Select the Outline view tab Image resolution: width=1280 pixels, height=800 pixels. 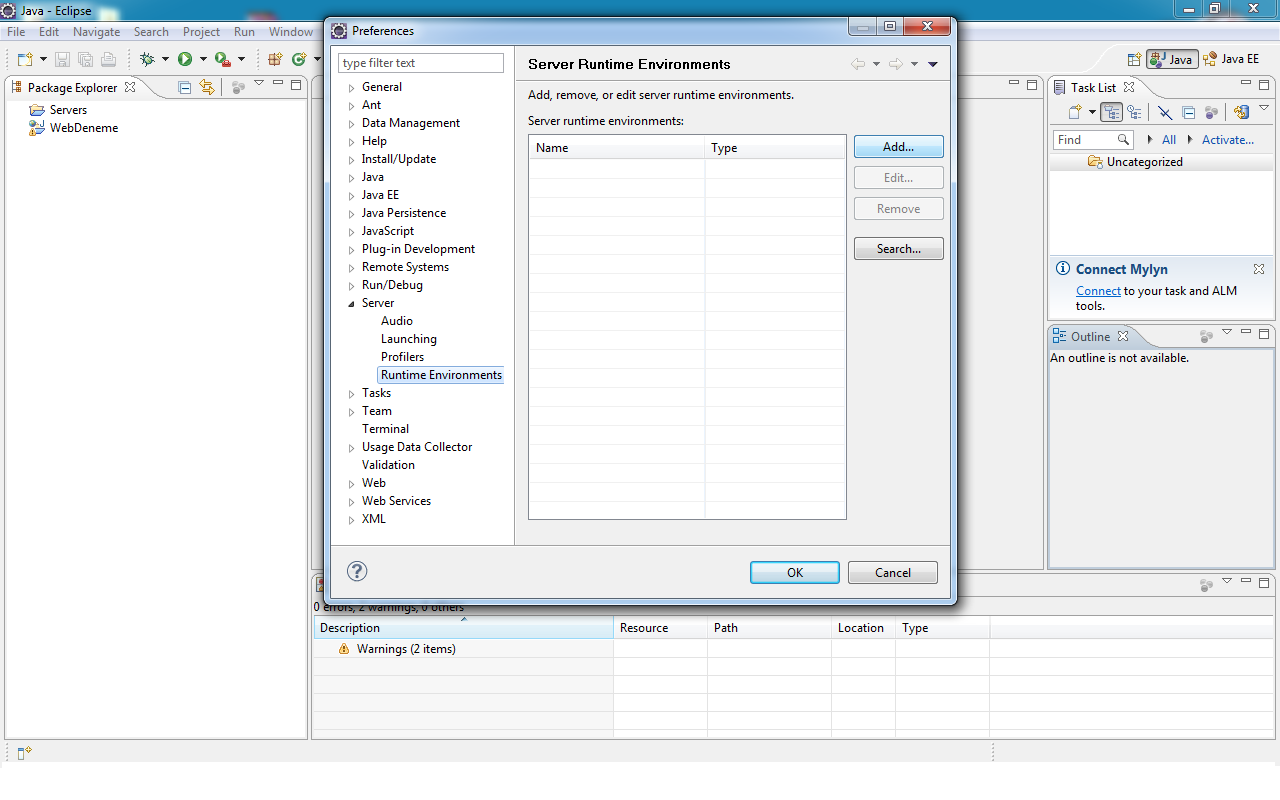click(1090, 336)
